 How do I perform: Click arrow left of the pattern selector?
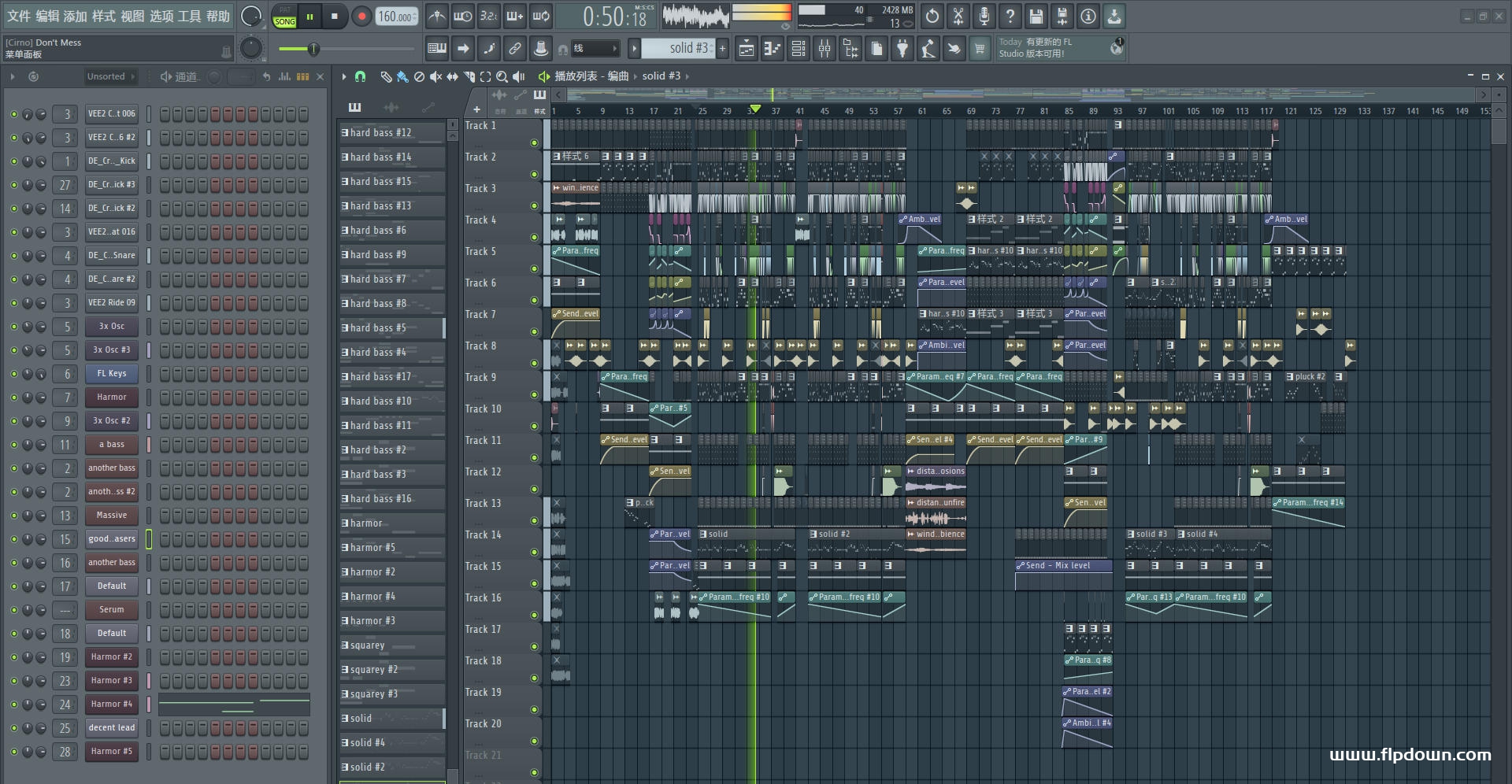click(634, 49)
